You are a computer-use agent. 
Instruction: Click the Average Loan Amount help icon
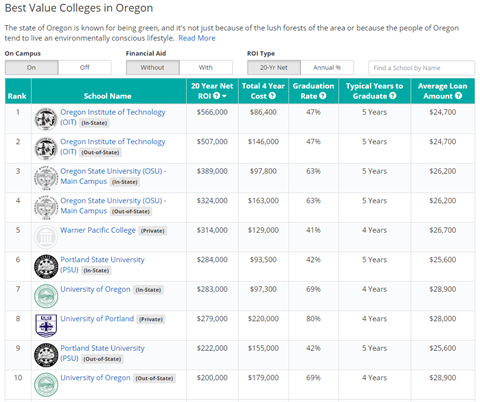click(x=458, y=96)
